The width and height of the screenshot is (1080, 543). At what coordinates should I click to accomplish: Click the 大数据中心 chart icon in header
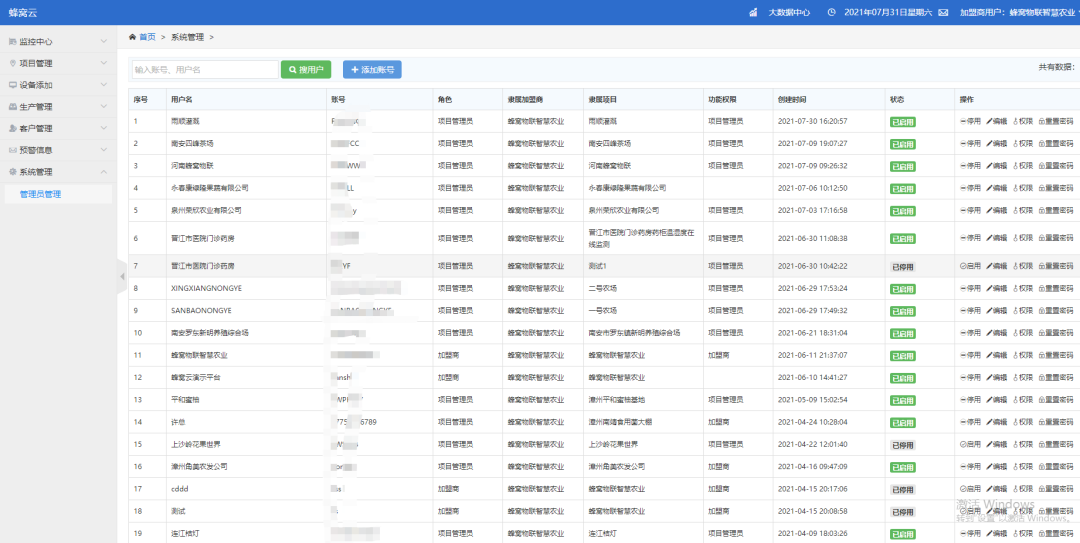coord(754,12)
